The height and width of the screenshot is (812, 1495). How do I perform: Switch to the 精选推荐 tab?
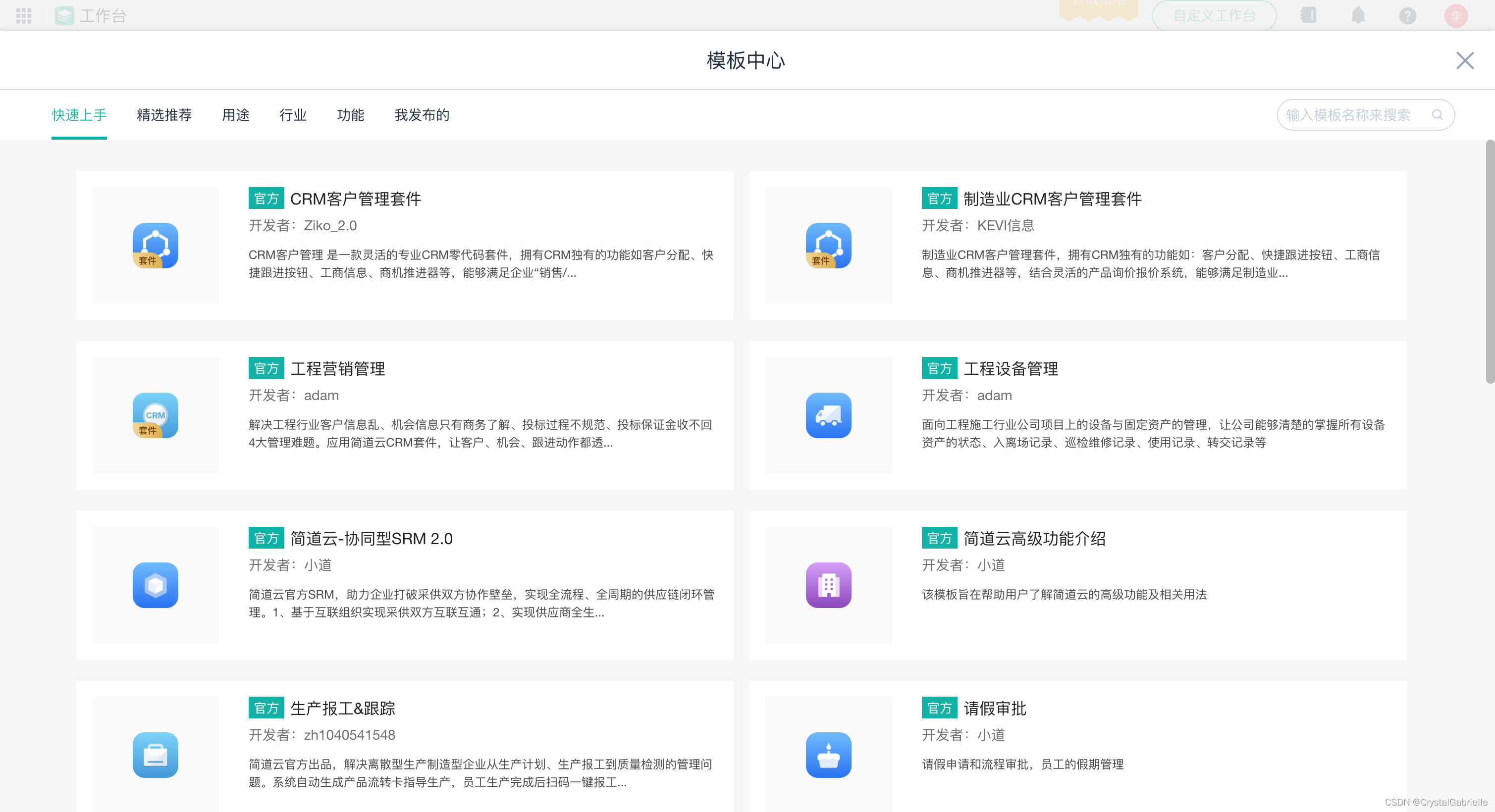(x=163, y=115)
